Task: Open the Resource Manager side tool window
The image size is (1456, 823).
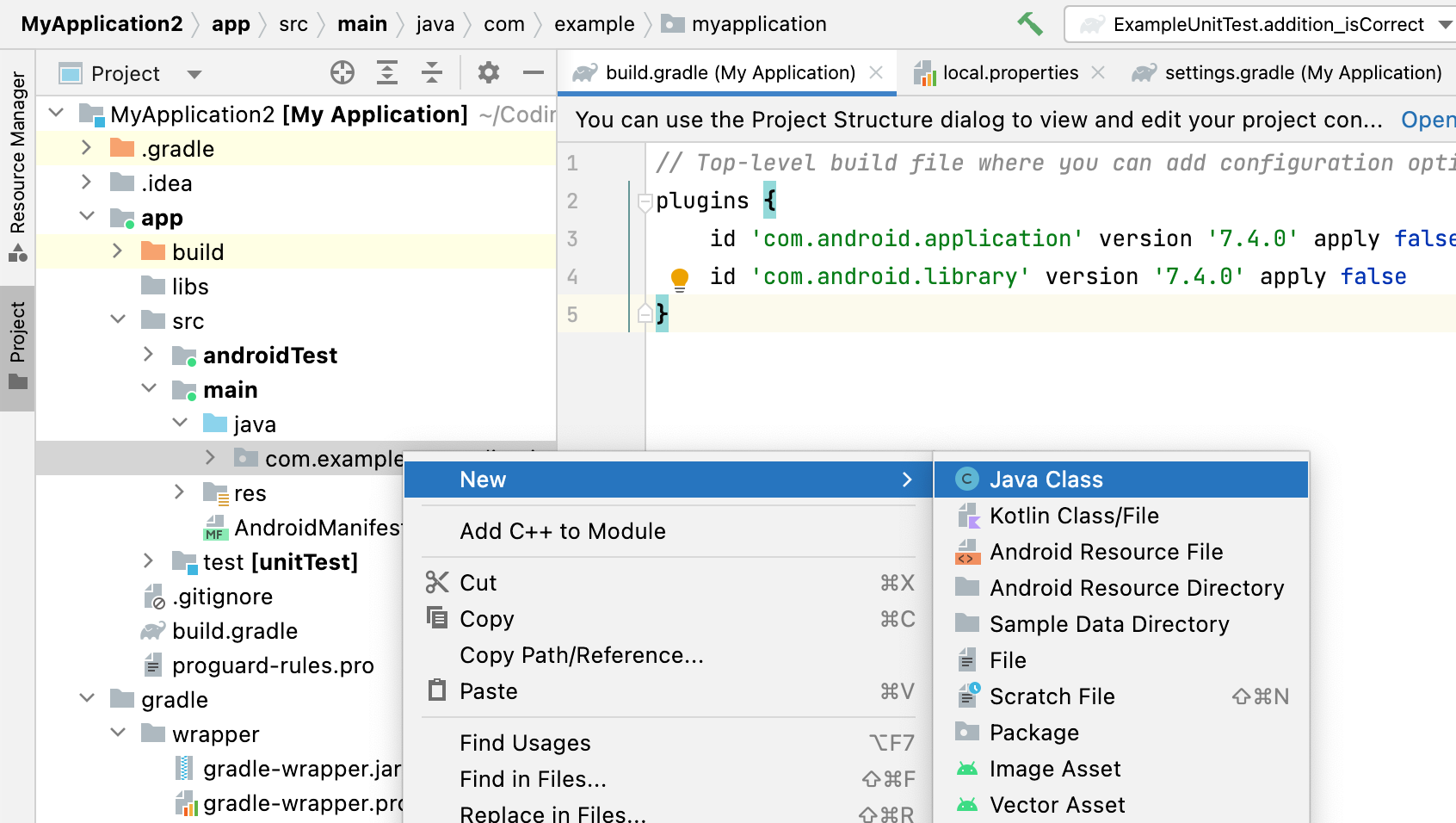Action: click(x=17, y=167)
